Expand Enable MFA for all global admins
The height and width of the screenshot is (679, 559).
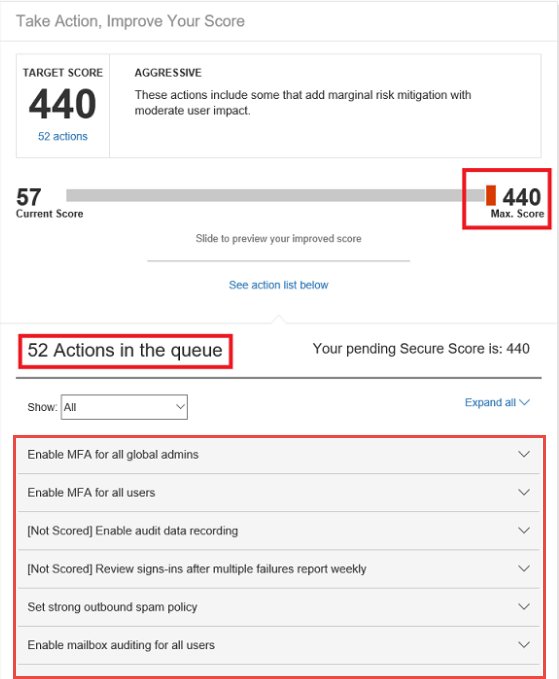pos(278,454)
